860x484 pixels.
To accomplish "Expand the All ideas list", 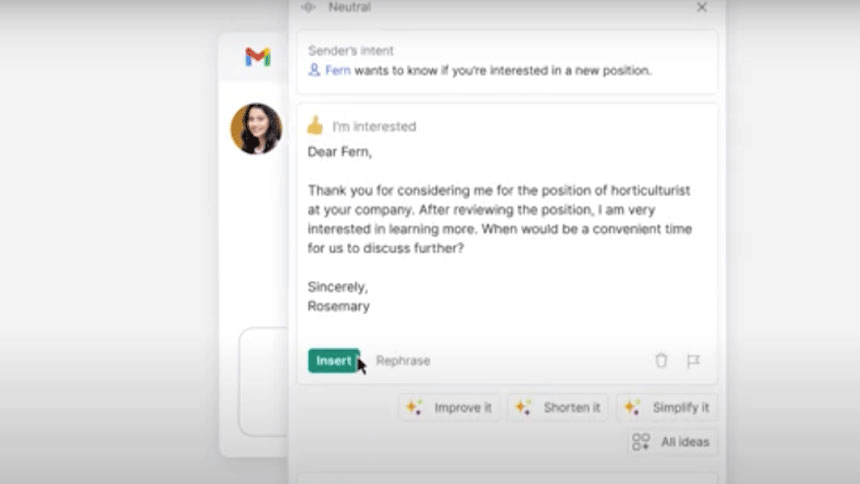I will pos(672,441).
